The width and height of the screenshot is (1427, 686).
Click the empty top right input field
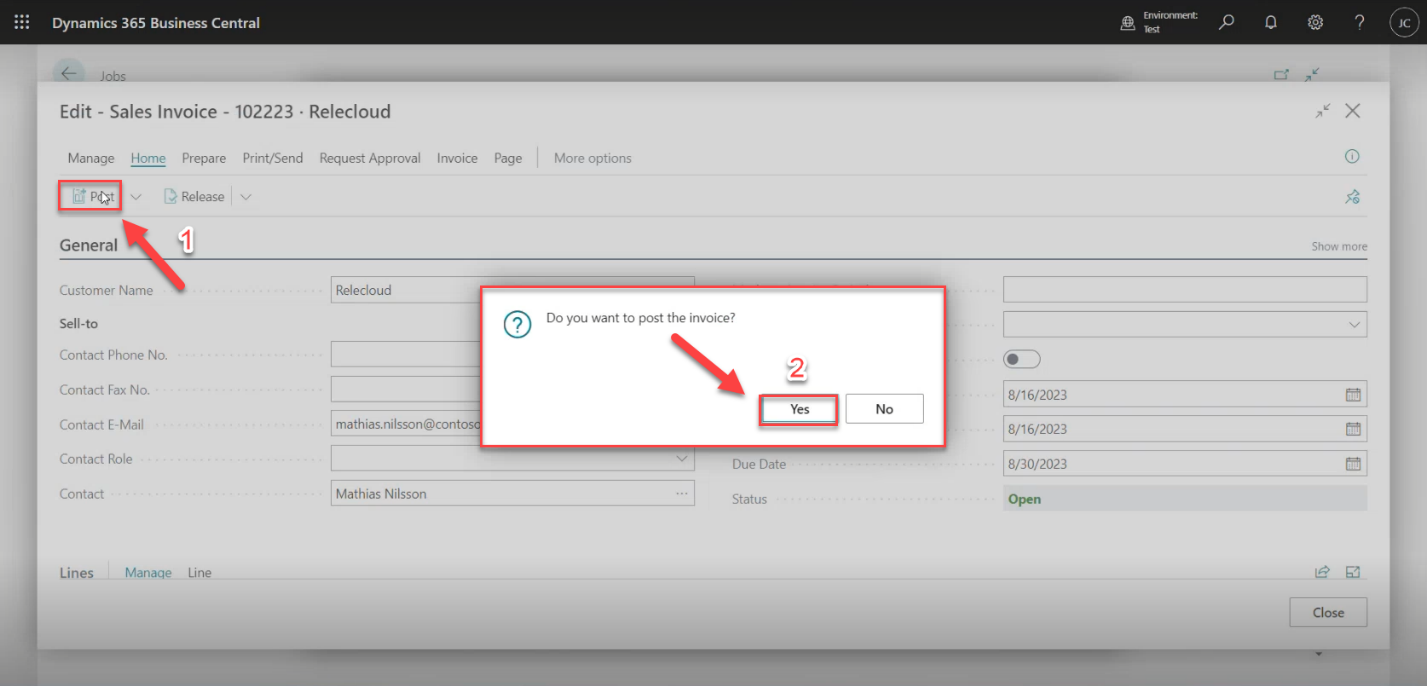tap(1185, 290)
